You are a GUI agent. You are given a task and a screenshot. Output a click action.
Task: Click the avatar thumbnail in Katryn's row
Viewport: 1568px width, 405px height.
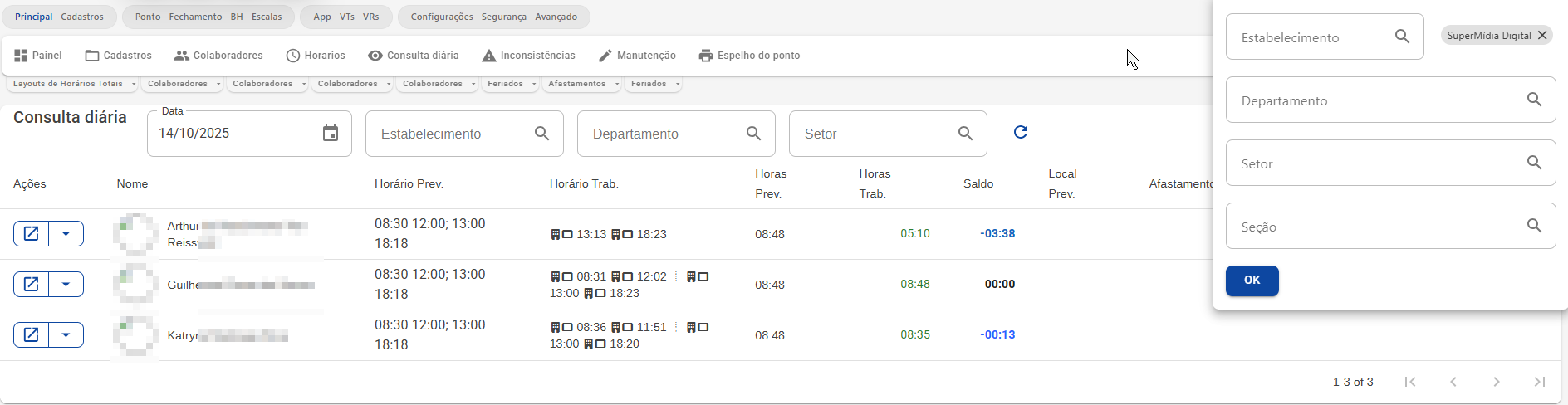[135, 335]
